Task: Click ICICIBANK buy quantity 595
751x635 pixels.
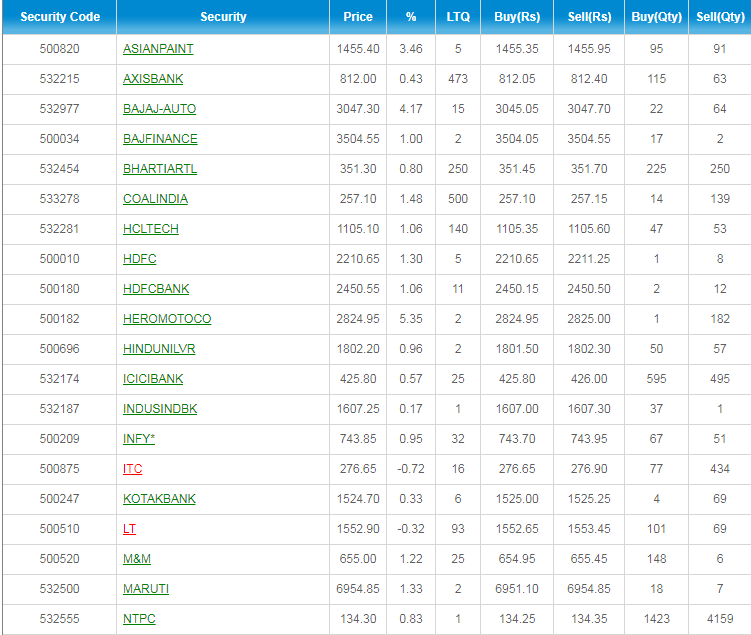Action: (656, 379)
